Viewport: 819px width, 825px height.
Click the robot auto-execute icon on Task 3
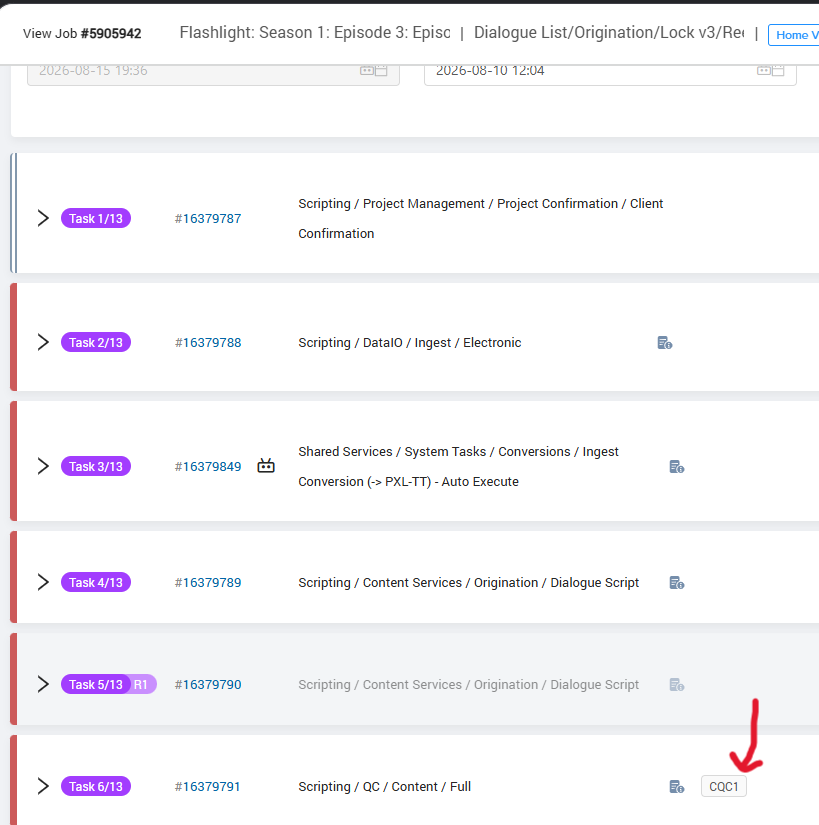click(x=266, y=466)
